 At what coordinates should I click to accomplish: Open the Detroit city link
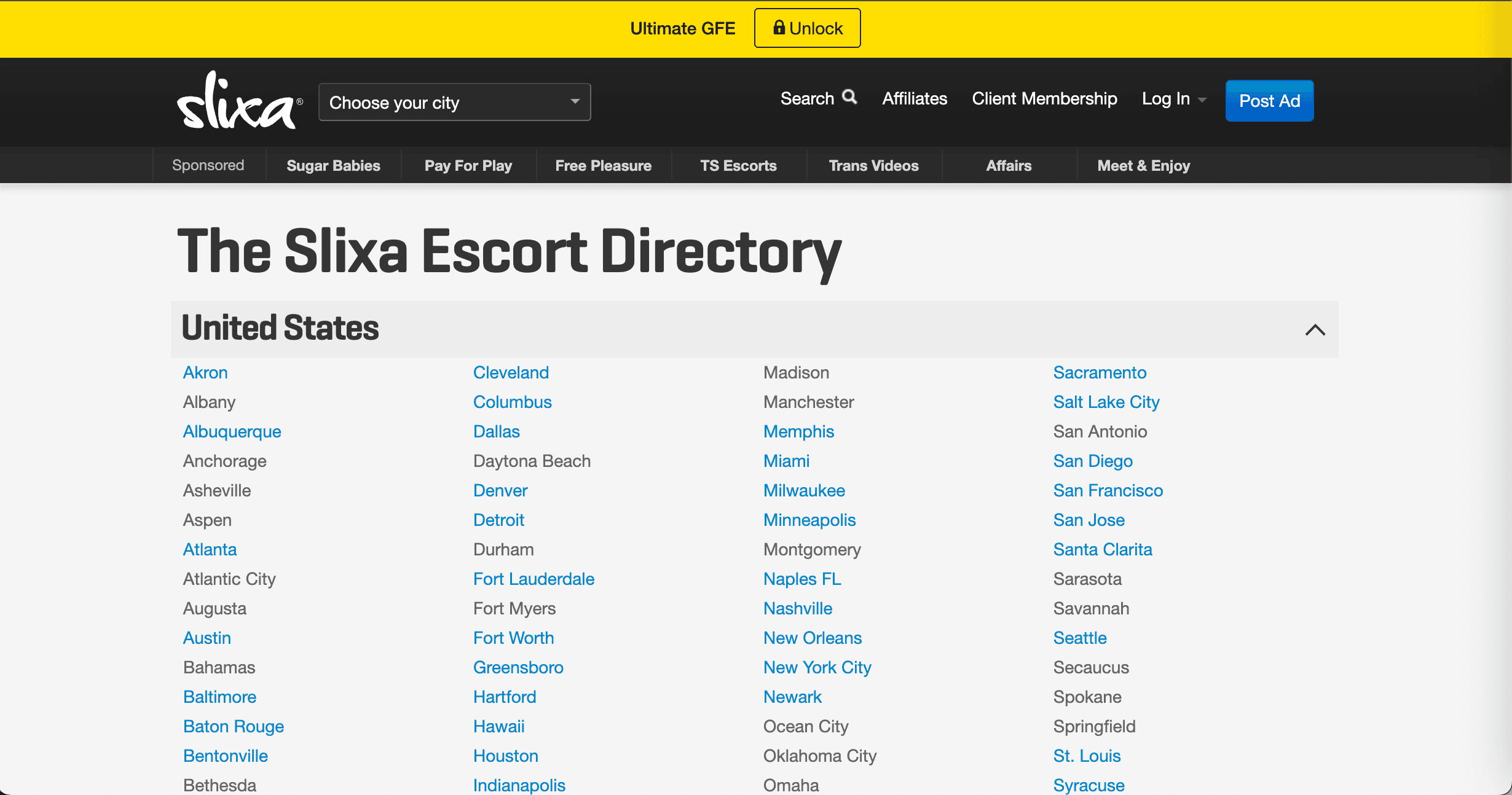[499, 520]
